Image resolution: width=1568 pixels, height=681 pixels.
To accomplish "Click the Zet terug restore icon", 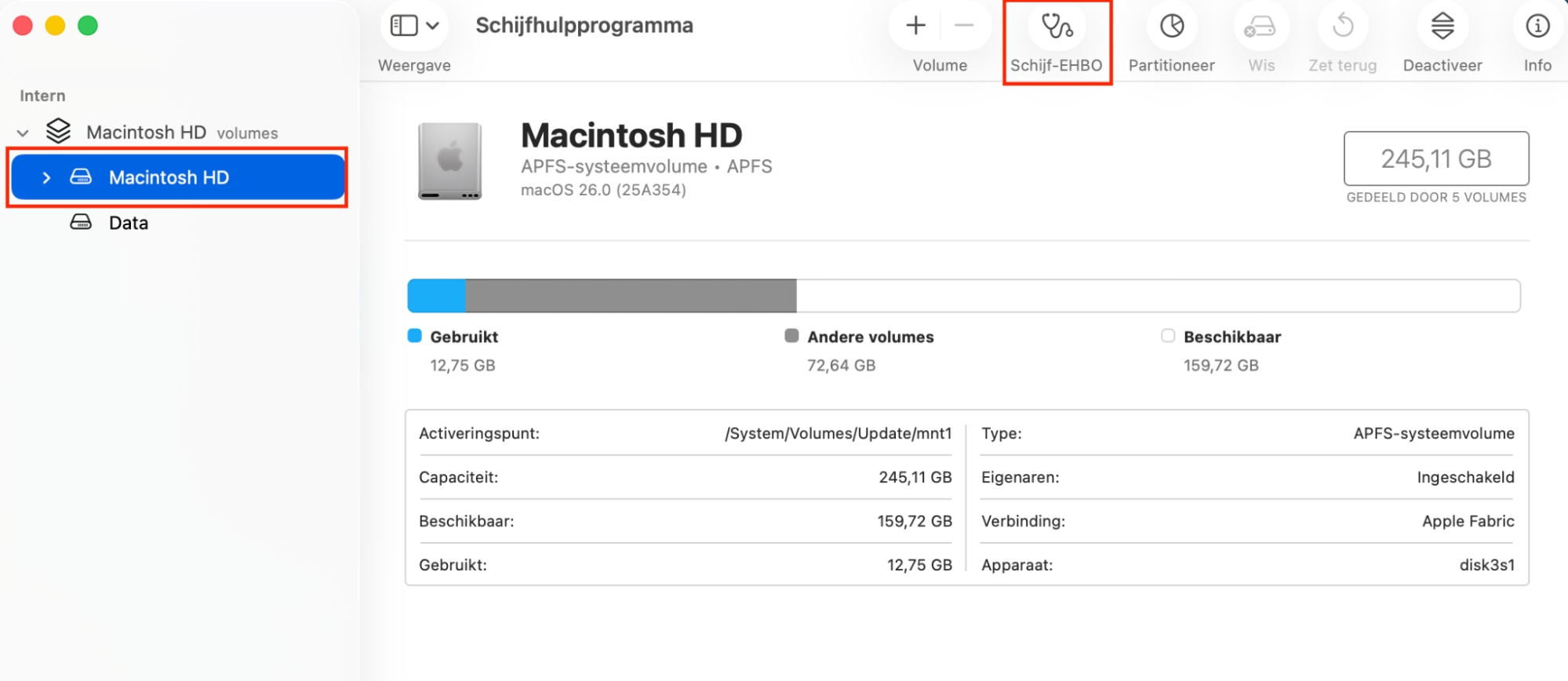I will point(1343,26).
